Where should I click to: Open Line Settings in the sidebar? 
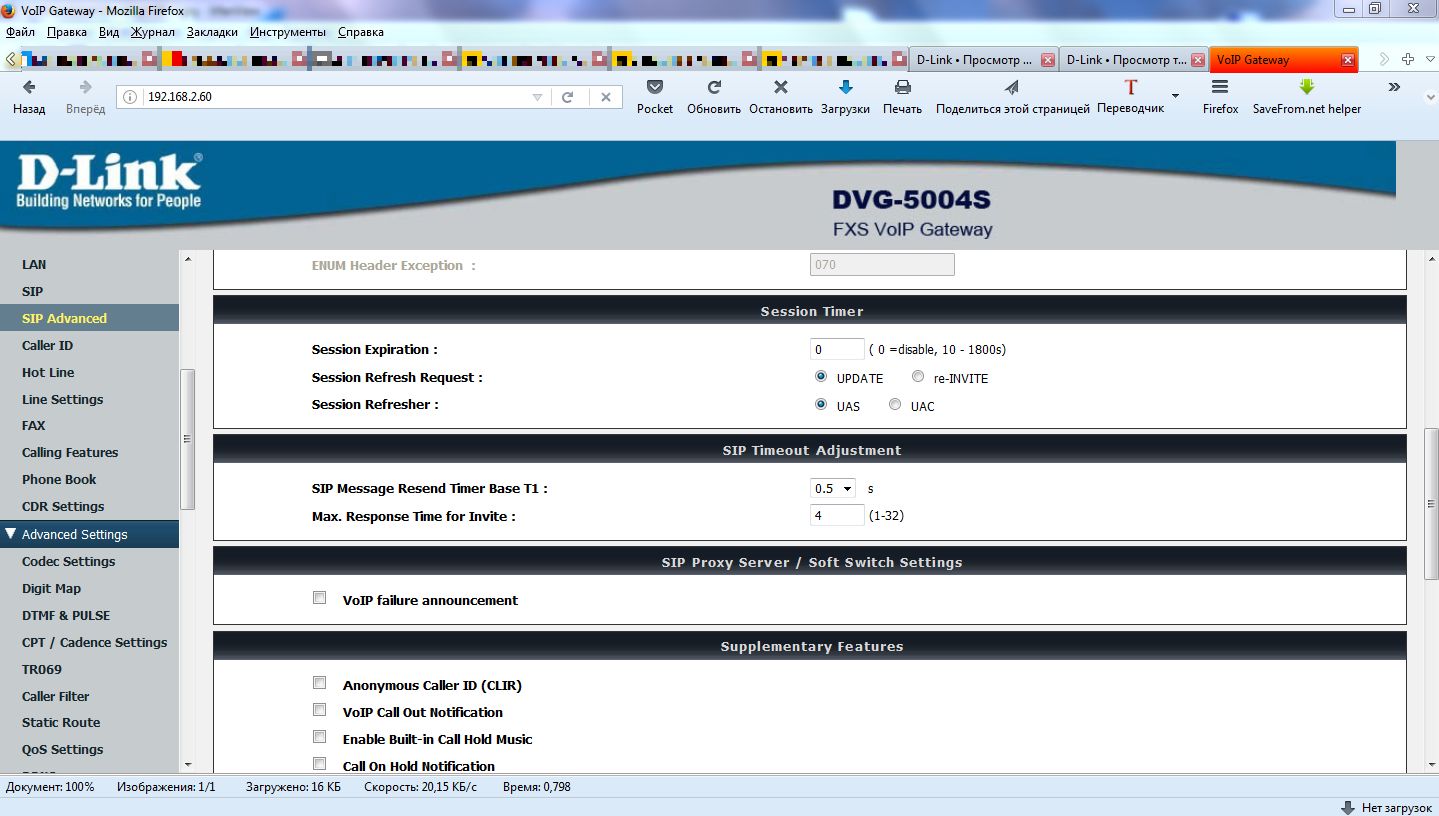click(62, 400)
